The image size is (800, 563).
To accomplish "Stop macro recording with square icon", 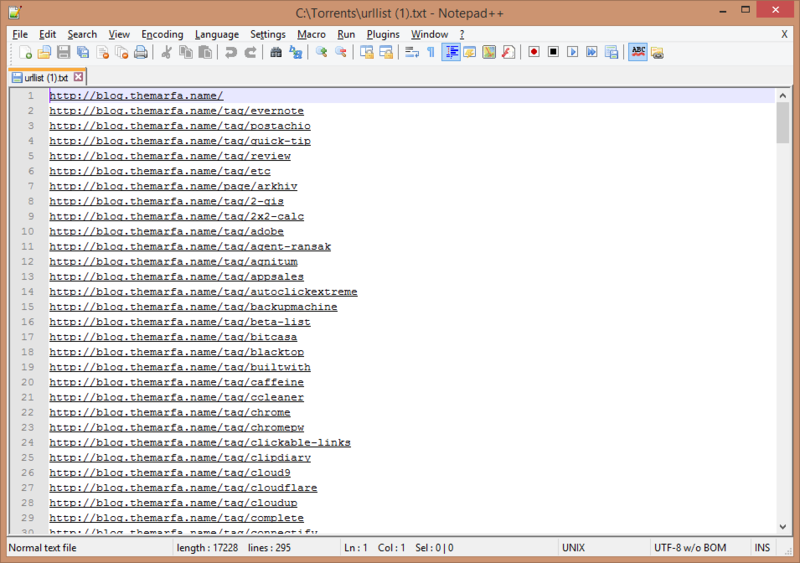I will (553, 52).
